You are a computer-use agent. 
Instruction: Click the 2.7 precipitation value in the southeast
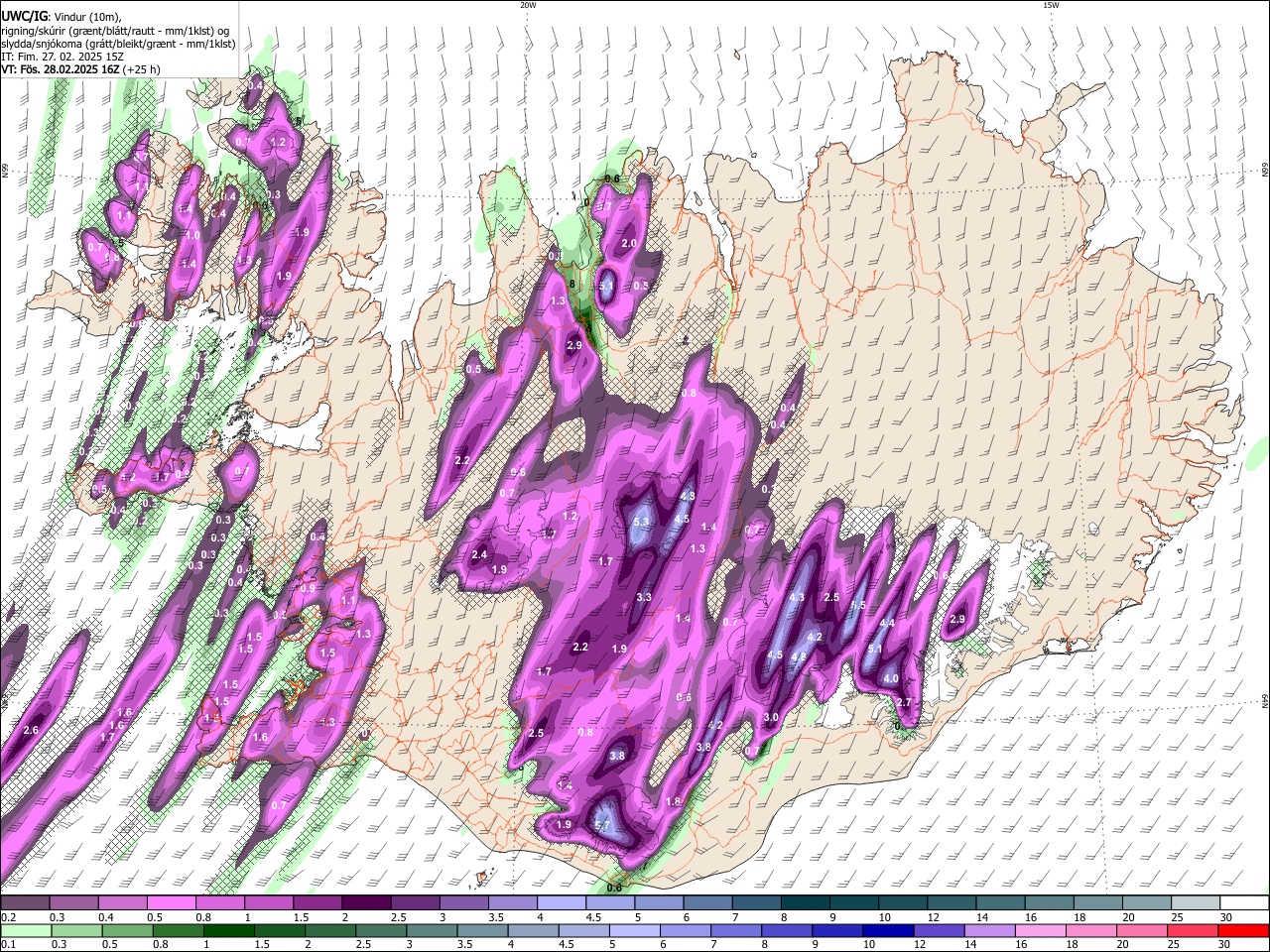[904, 702]
